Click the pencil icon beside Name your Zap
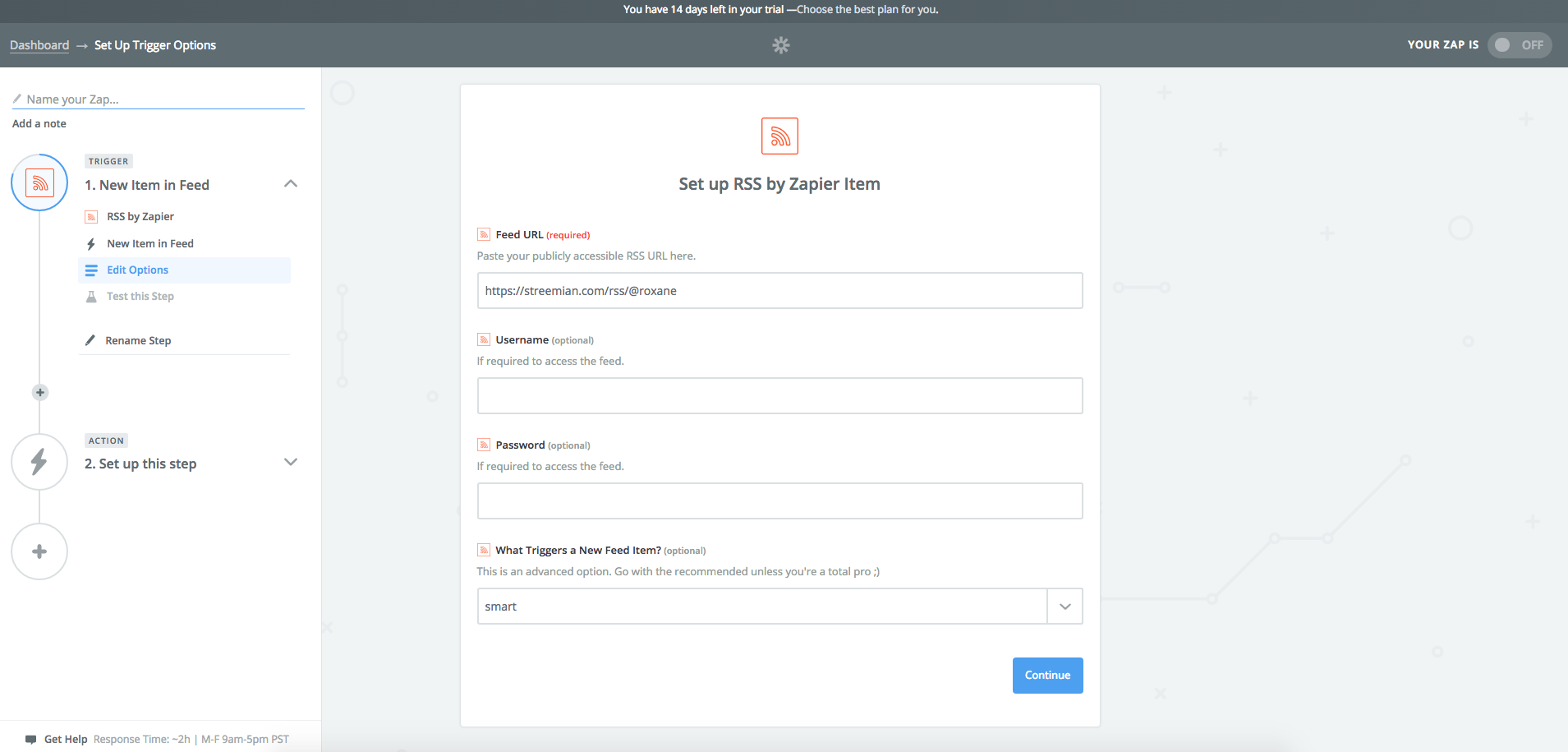 click(17, 99)
